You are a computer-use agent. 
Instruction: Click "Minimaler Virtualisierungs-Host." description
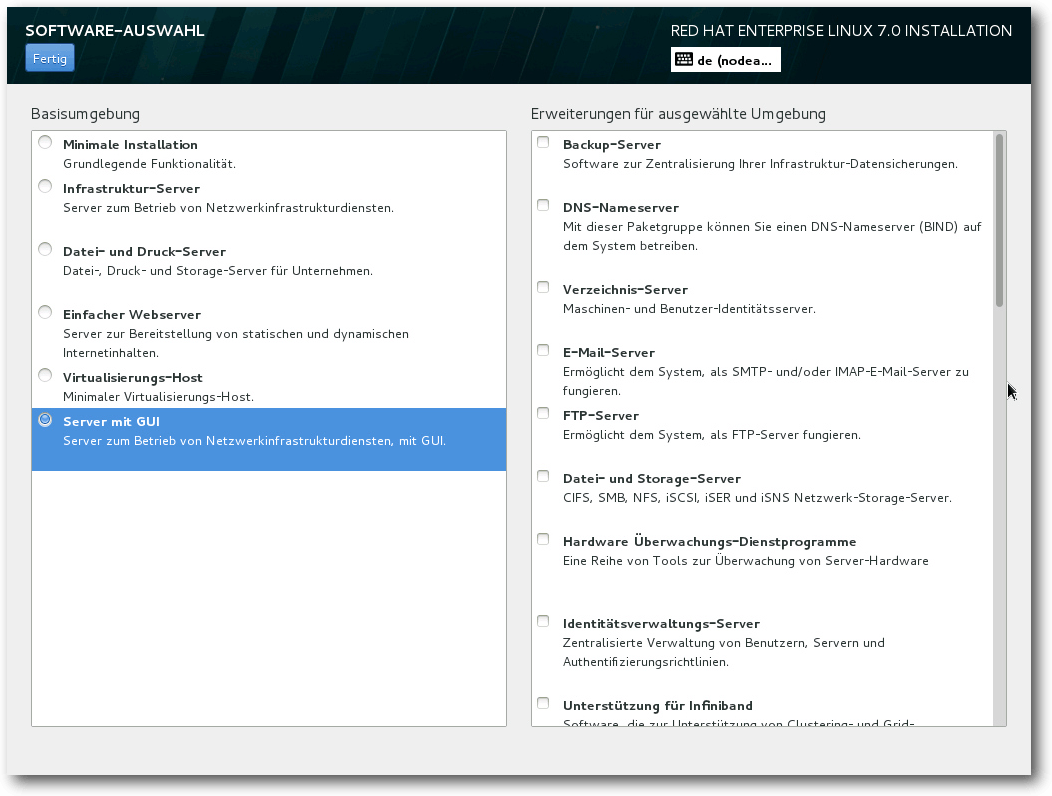158,397
